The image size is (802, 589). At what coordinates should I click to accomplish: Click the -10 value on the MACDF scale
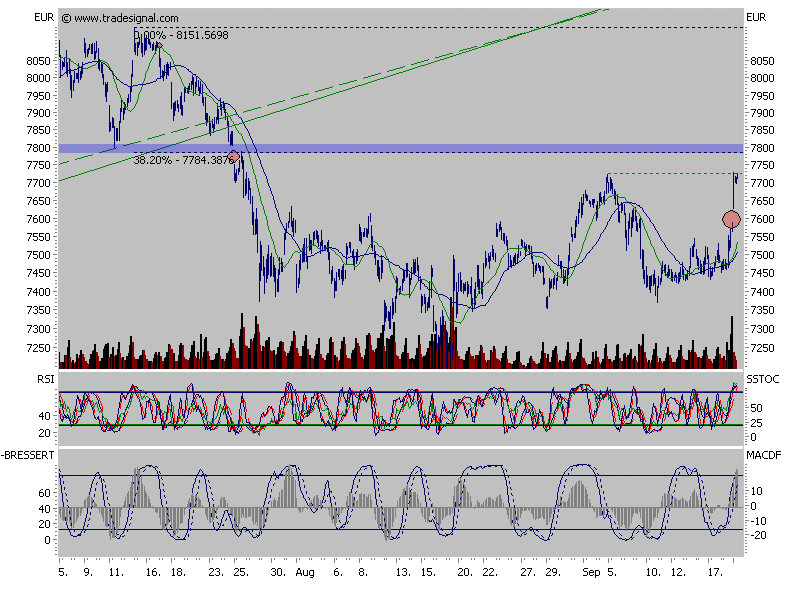(x=758, y=521)
